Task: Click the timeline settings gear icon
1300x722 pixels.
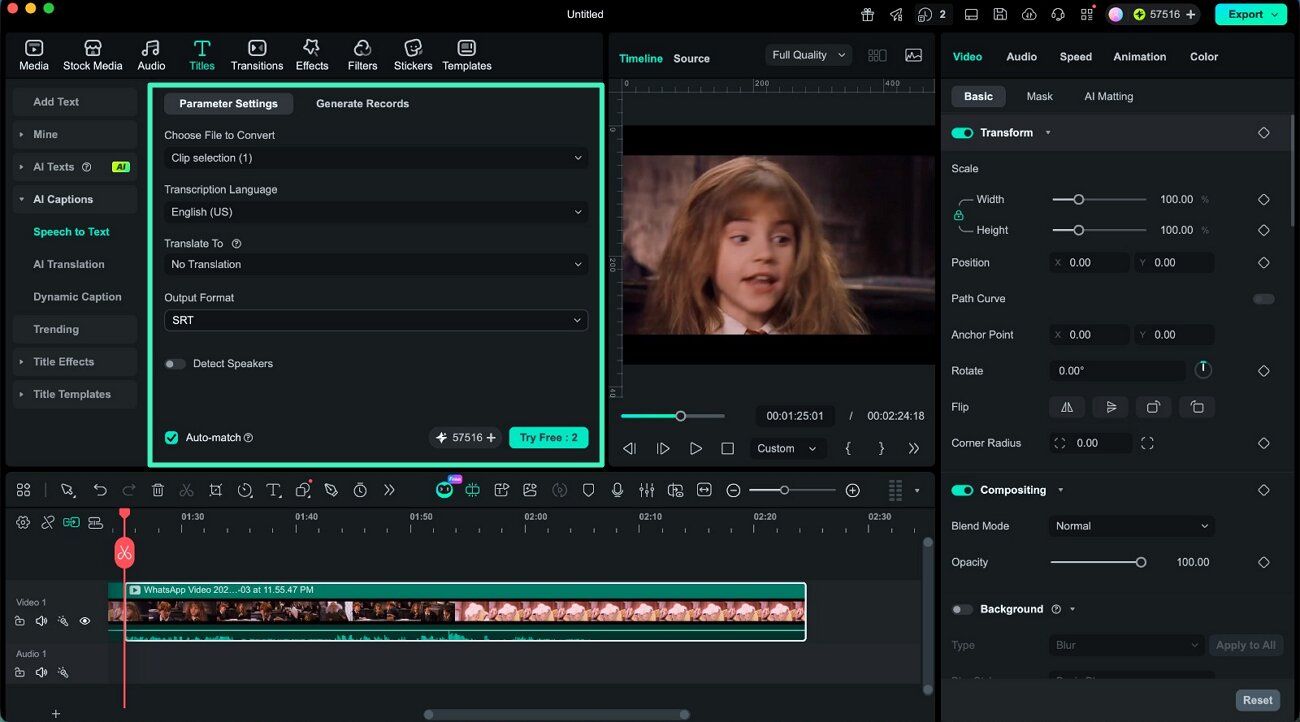Action: tap(23, 522)
